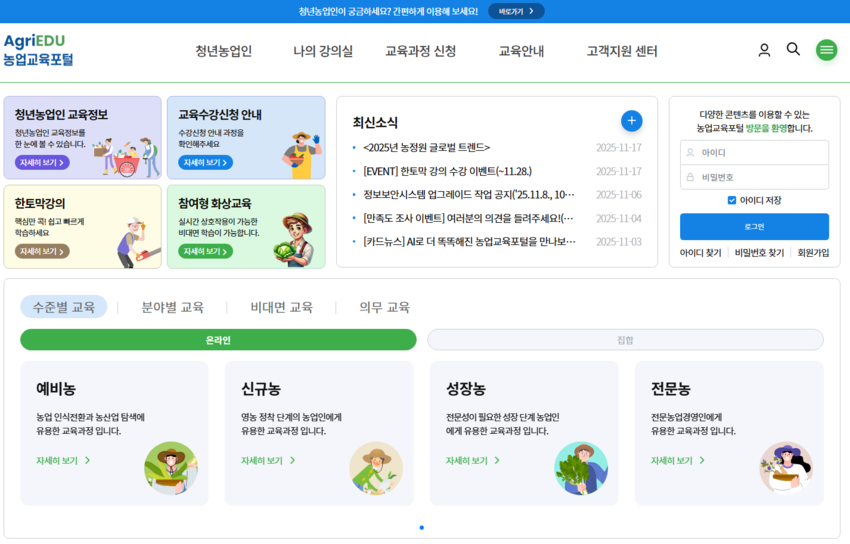The height and width of the screenshot is (544, 850).
Task: Click the blue plus icon beside 최신소식
Action: click(x=632, y=121)
